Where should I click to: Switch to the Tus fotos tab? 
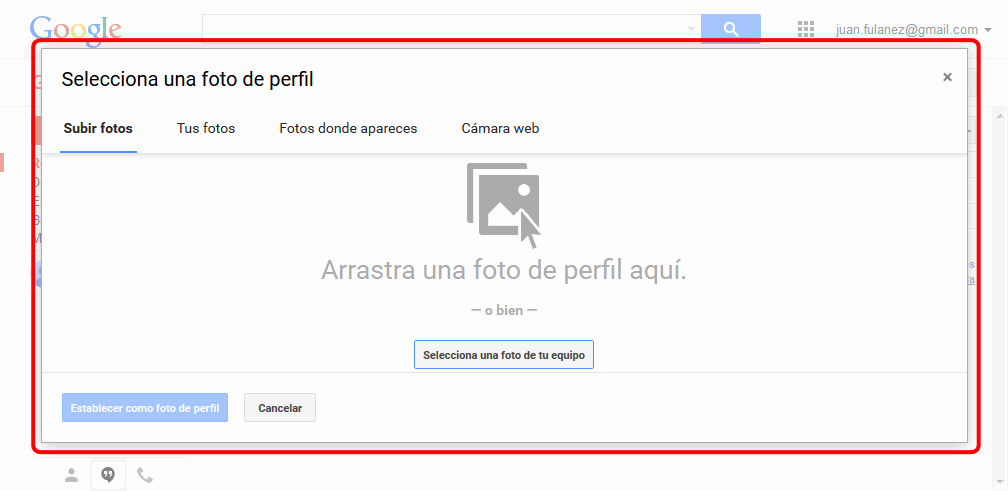point(206,128)
